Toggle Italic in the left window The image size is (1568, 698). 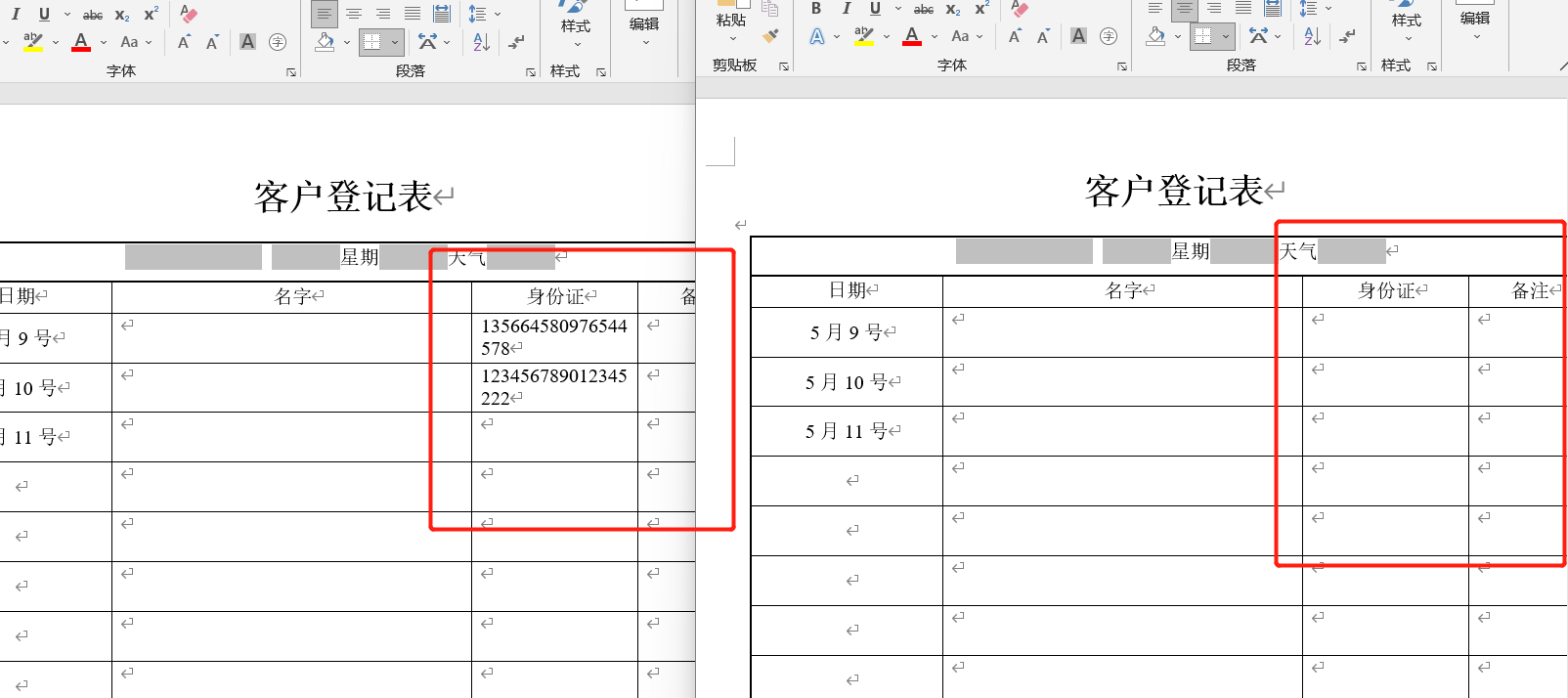click(x=16, y=14)
